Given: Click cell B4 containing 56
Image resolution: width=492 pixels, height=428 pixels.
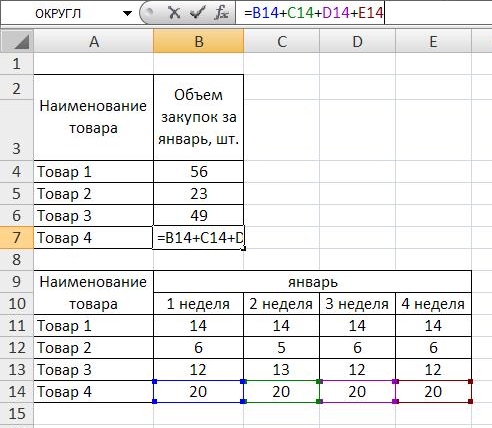Looking at the screenshot, I should (x=199, y=172).
